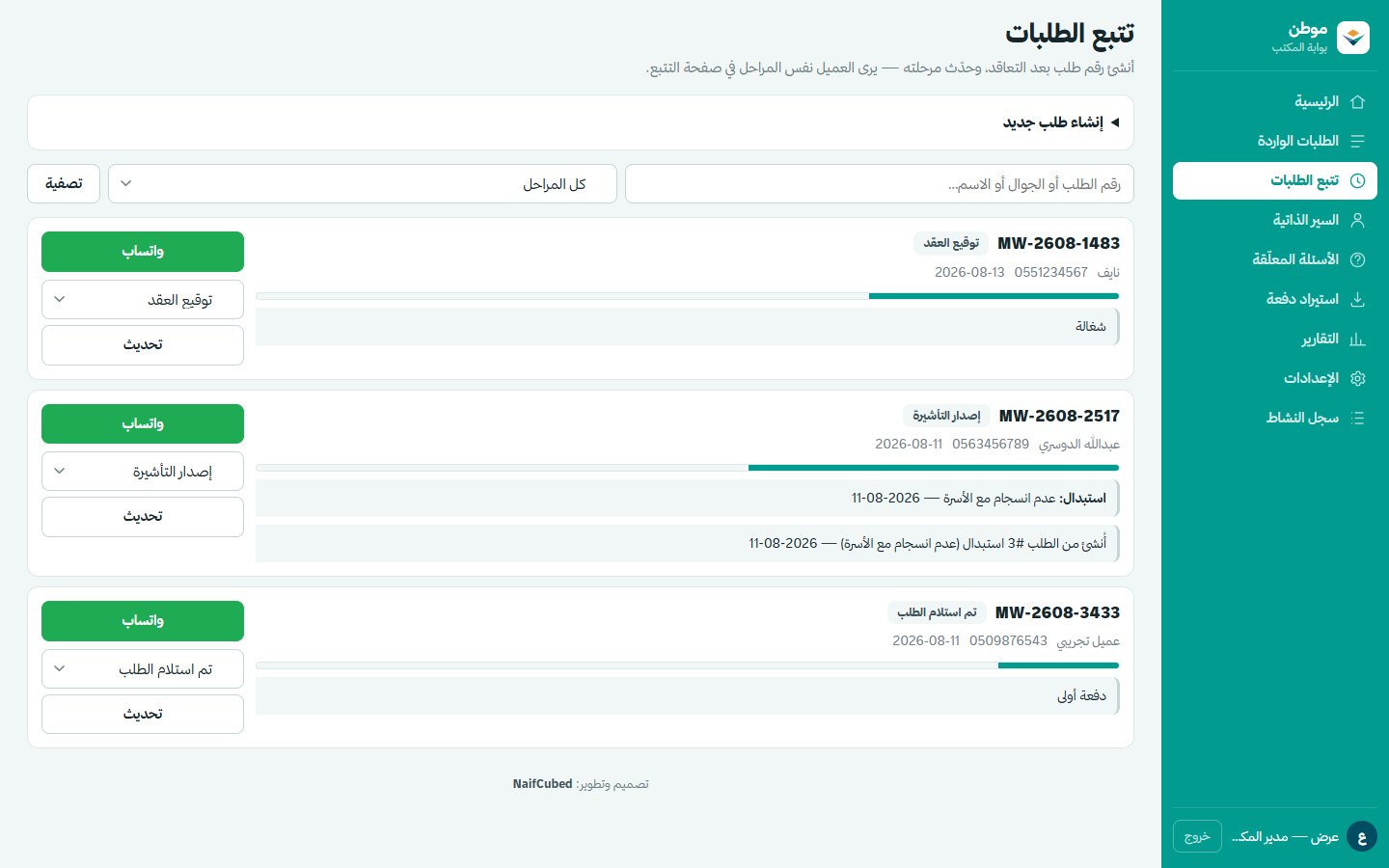
Task: Go to استيراد دفعة page
Action: (x=1275, y=299)
